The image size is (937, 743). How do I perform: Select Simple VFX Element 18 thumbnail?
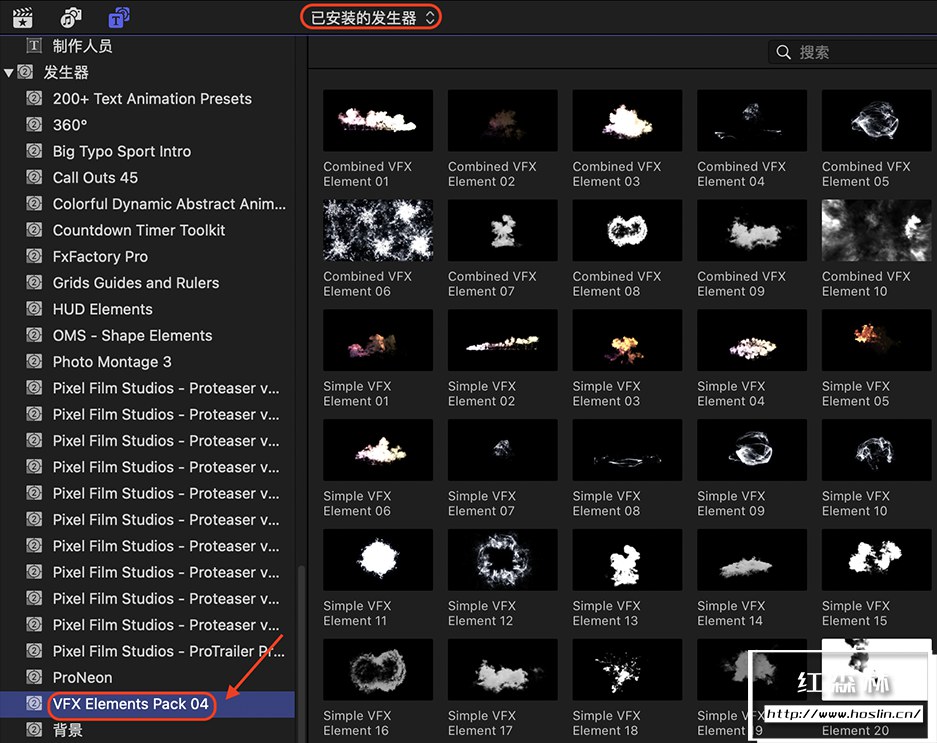[x=627, y=669]
